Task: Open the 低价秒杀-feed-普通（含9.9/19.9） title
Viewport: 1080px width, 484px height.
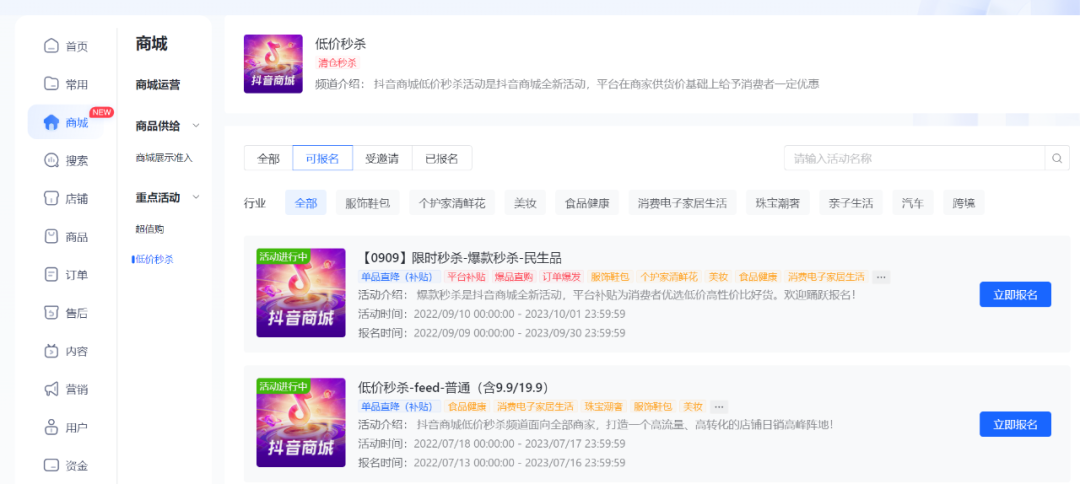Action: click(x=453, y=388)
